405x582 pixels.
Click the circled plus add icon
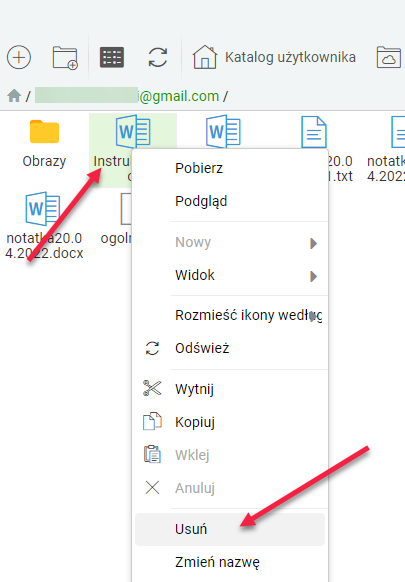point(19,57)
